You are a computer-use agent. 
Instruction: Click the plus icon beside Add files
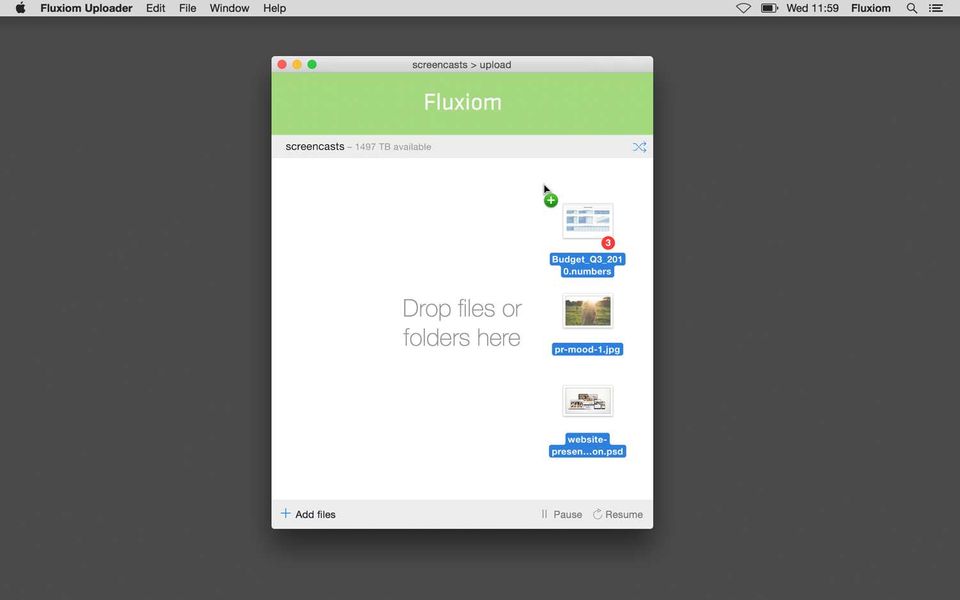(285, 513)
